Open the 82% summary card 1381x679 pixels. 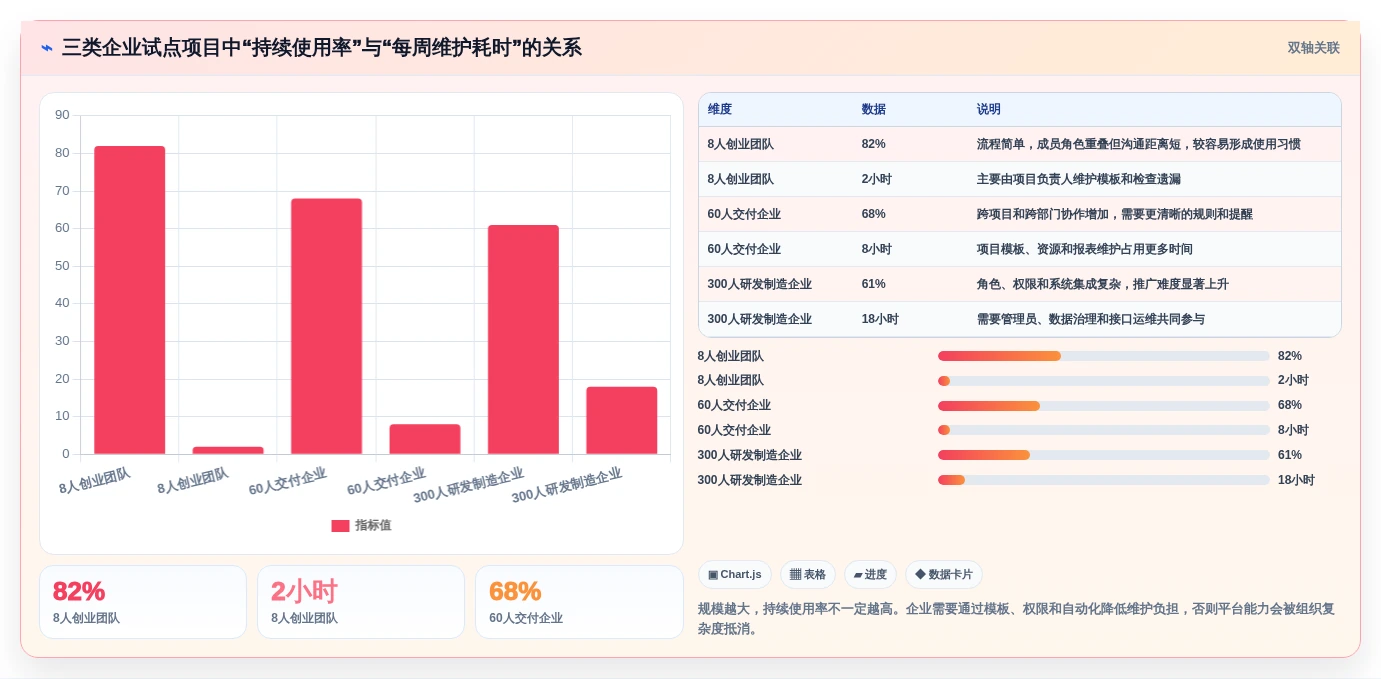pyautogui.click(x=143, y=602)
